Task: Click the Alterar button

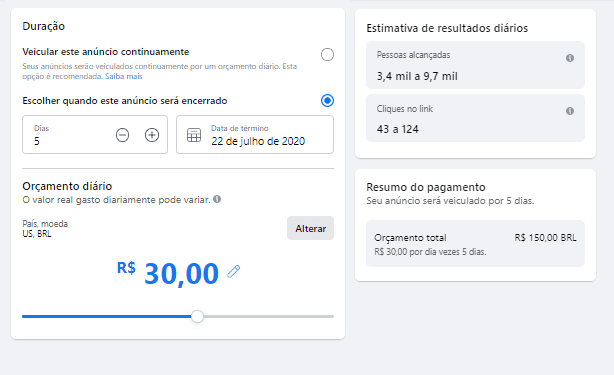Action: pos(311,228)
